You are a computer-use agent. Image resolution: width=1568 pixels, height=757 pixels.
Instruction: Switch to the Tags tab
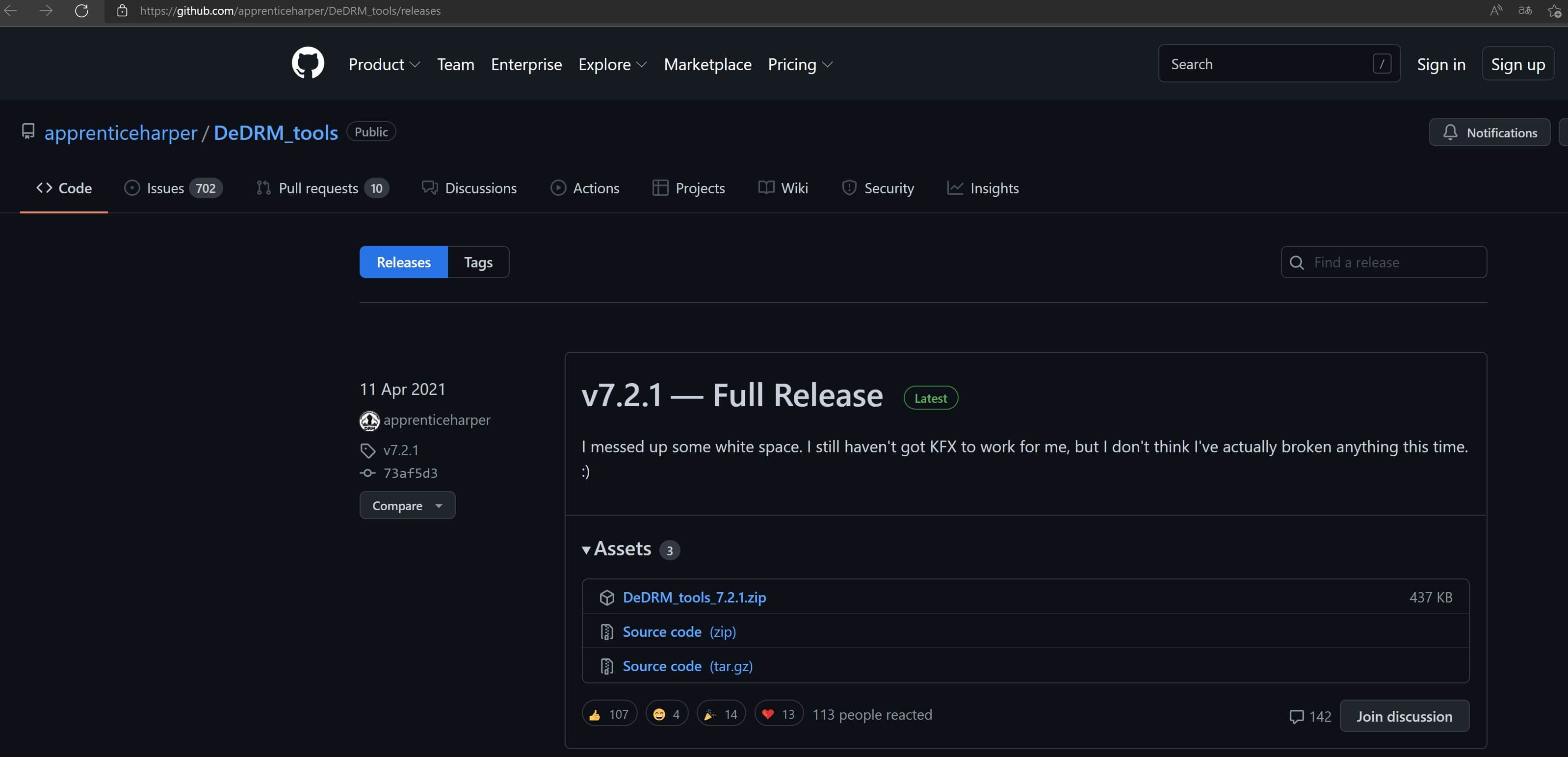point(478,262)
